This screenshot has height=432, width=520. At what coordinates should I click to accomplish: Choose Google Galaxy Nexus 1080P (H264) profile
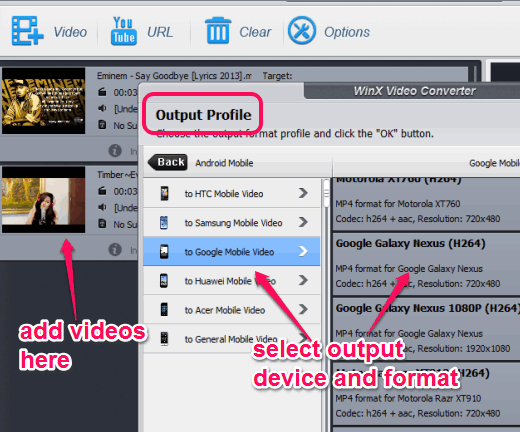click(426, 329)
